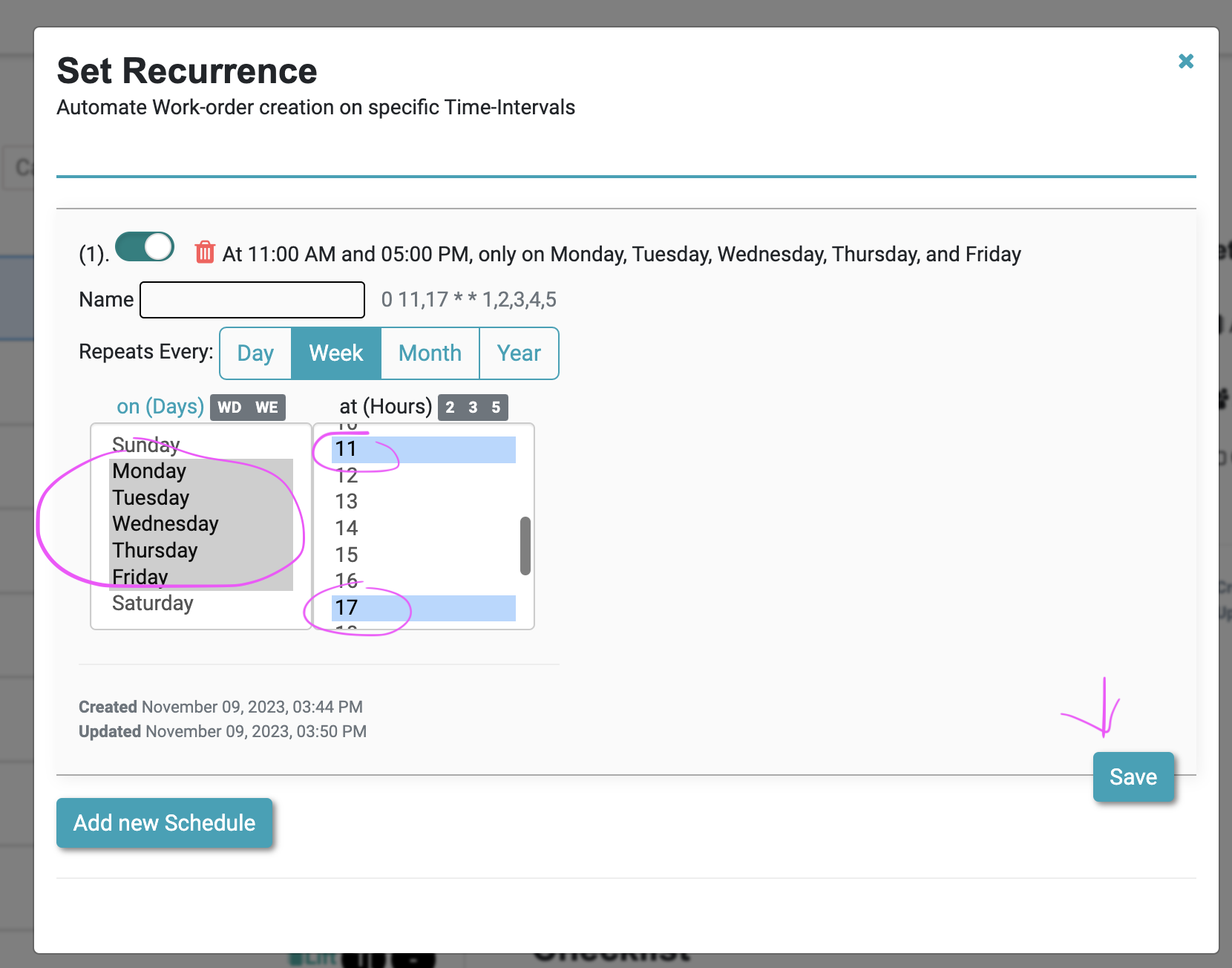Select the Week repeat option
1232x968 pixels.
pos(336,353)
